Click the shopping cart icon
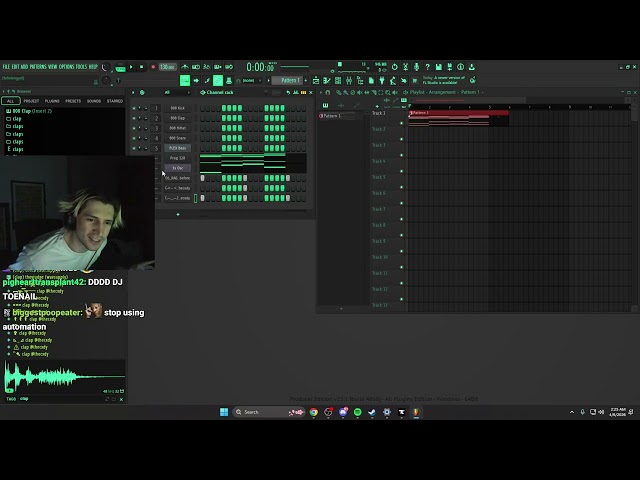This screenshot has height=480, width=640. [415, 80]
